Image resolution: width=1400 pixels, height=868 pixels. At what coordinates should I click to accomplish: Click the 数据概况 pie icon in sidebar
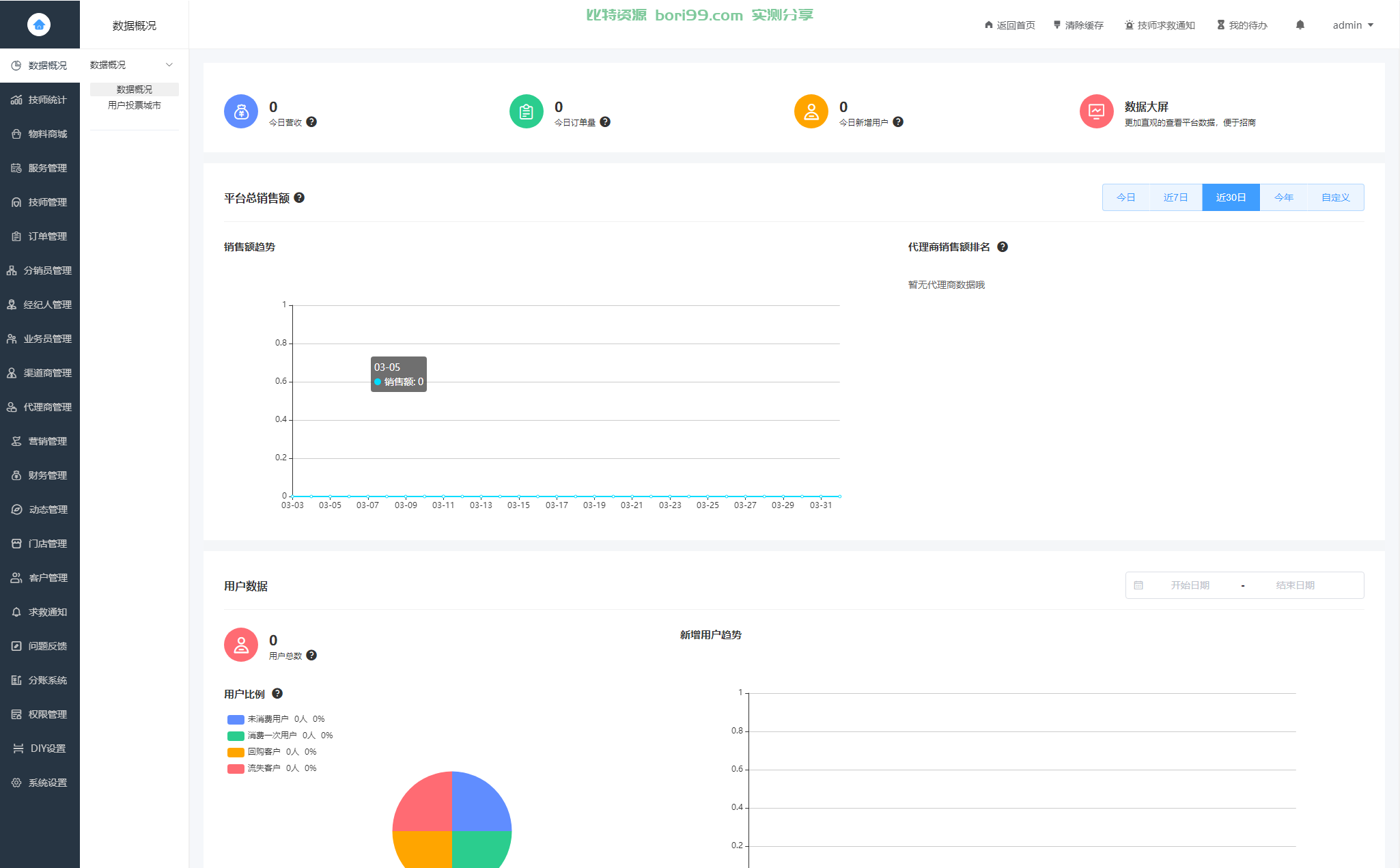tap(16, 66)
